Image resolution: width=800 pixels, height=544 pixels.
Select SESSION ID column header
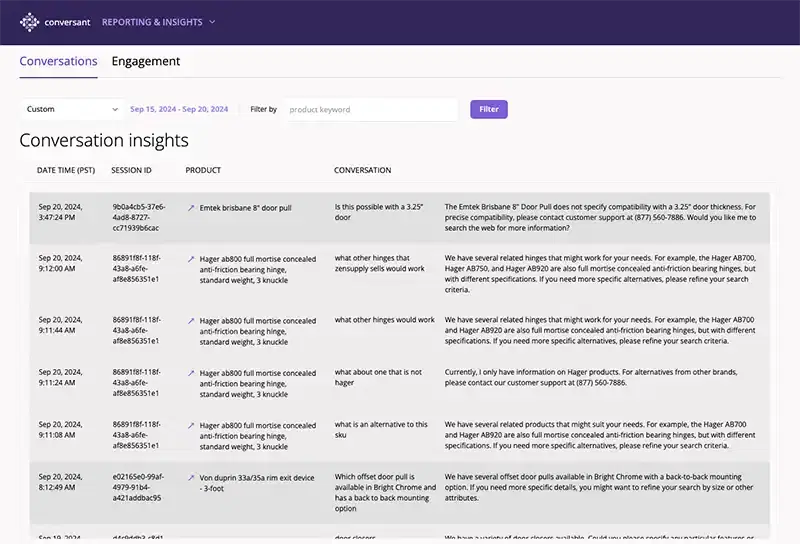point(131,170)
